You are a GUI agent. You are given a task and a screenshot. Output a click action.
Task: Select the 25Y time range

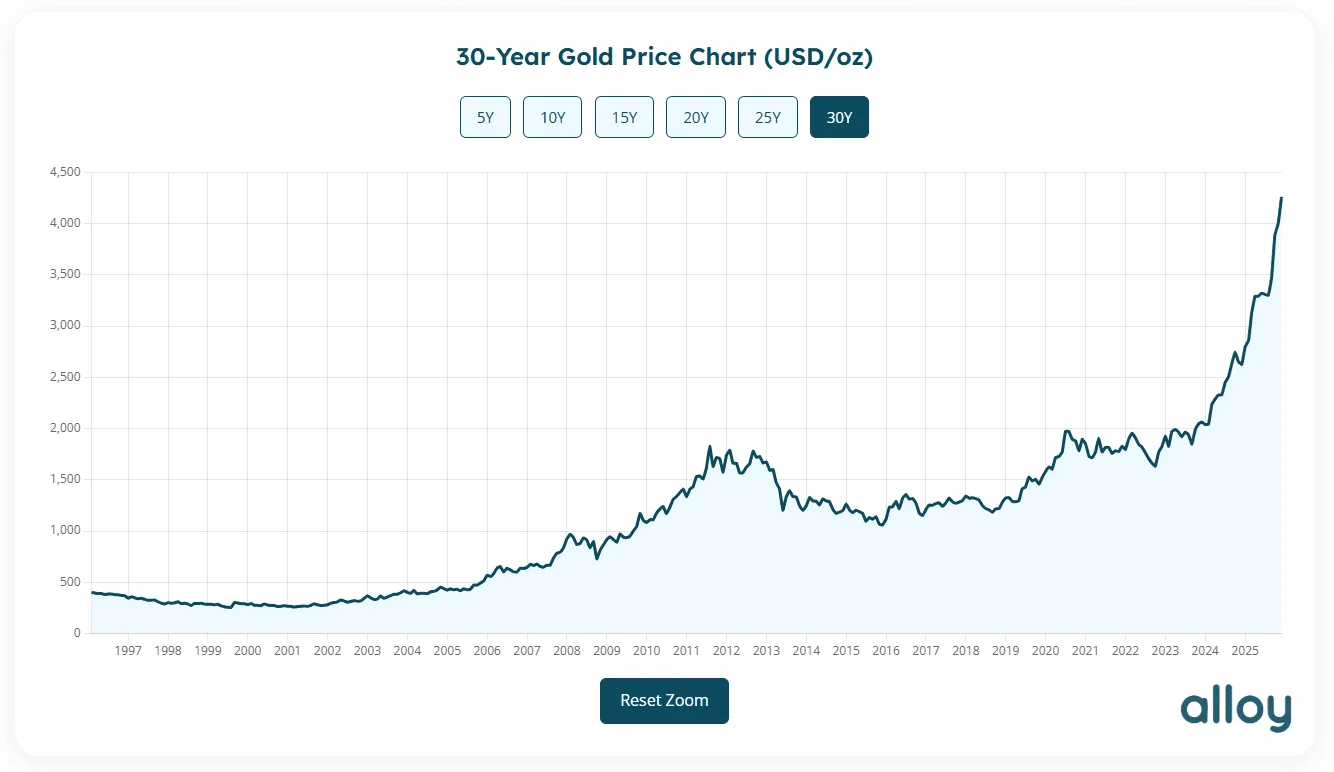click(x=767, y=117)
